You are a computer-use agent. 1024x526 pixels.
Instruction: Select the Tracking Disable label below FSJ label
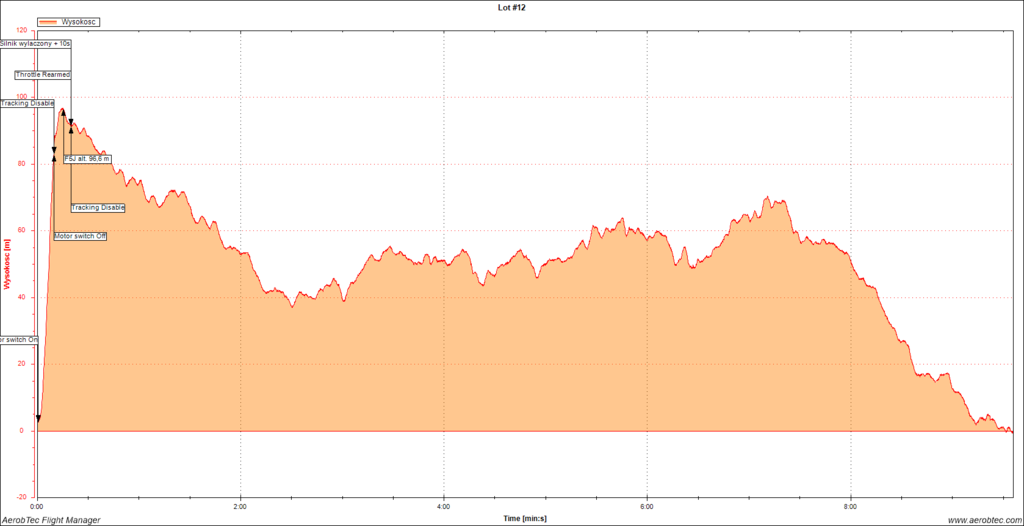point(98,208)
